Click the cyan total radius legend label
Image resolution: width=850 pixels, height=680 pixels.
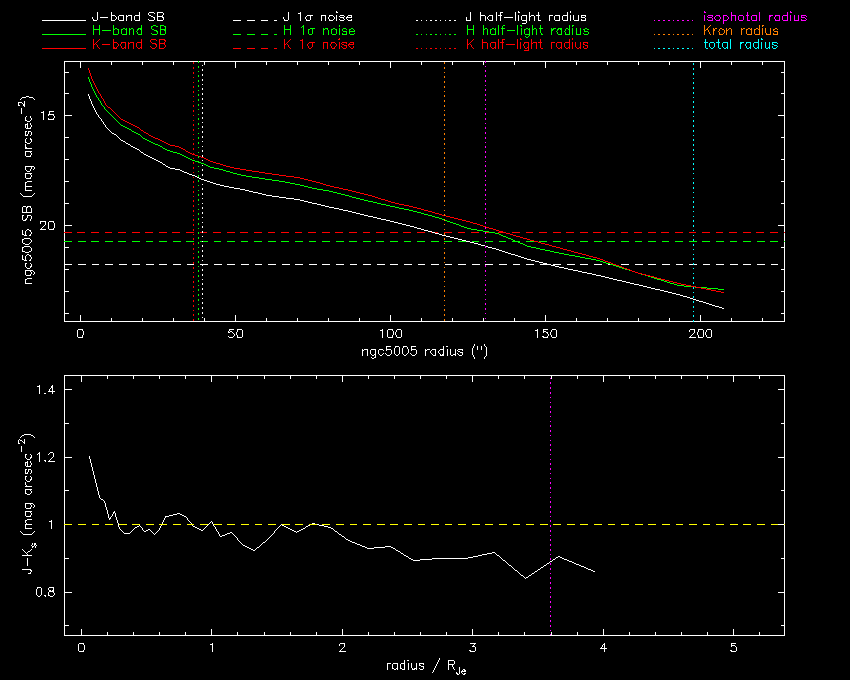click(x=740, y=45)
